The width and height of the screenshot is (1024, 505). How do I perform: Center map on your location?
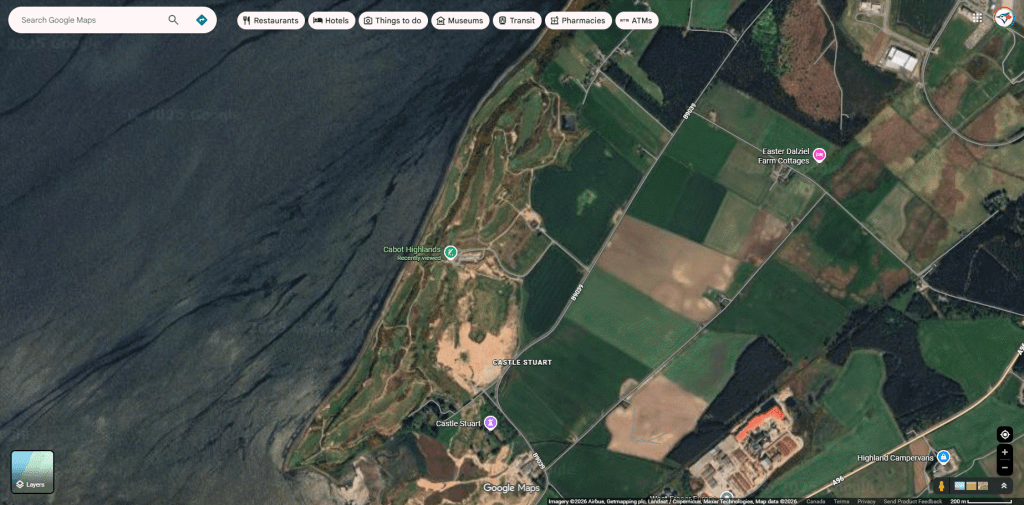coord(1005,435)
